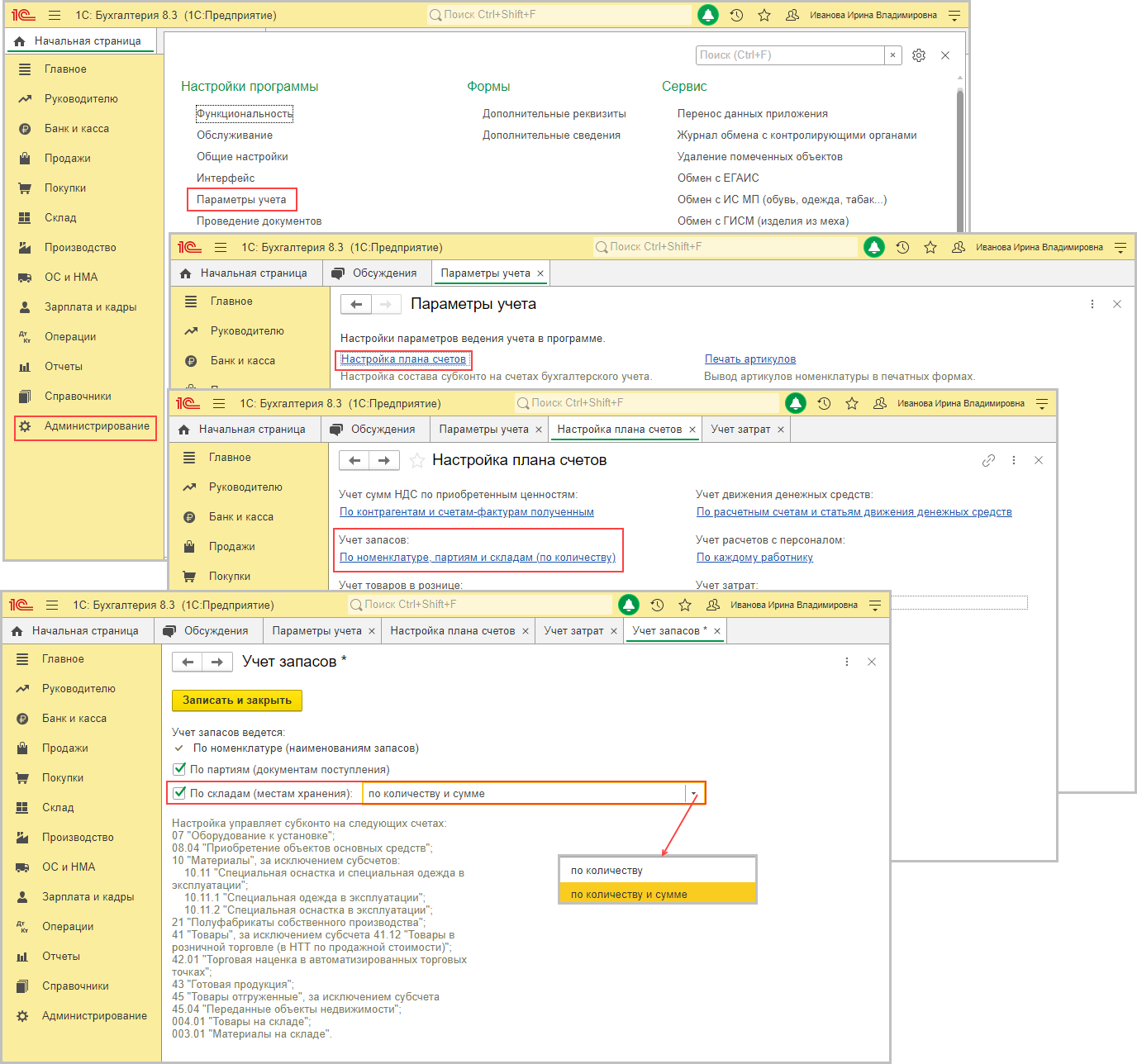Screen dimensions: 1137x1064
Task: Close the Учет запасов tab
Action: pos(717,631)
